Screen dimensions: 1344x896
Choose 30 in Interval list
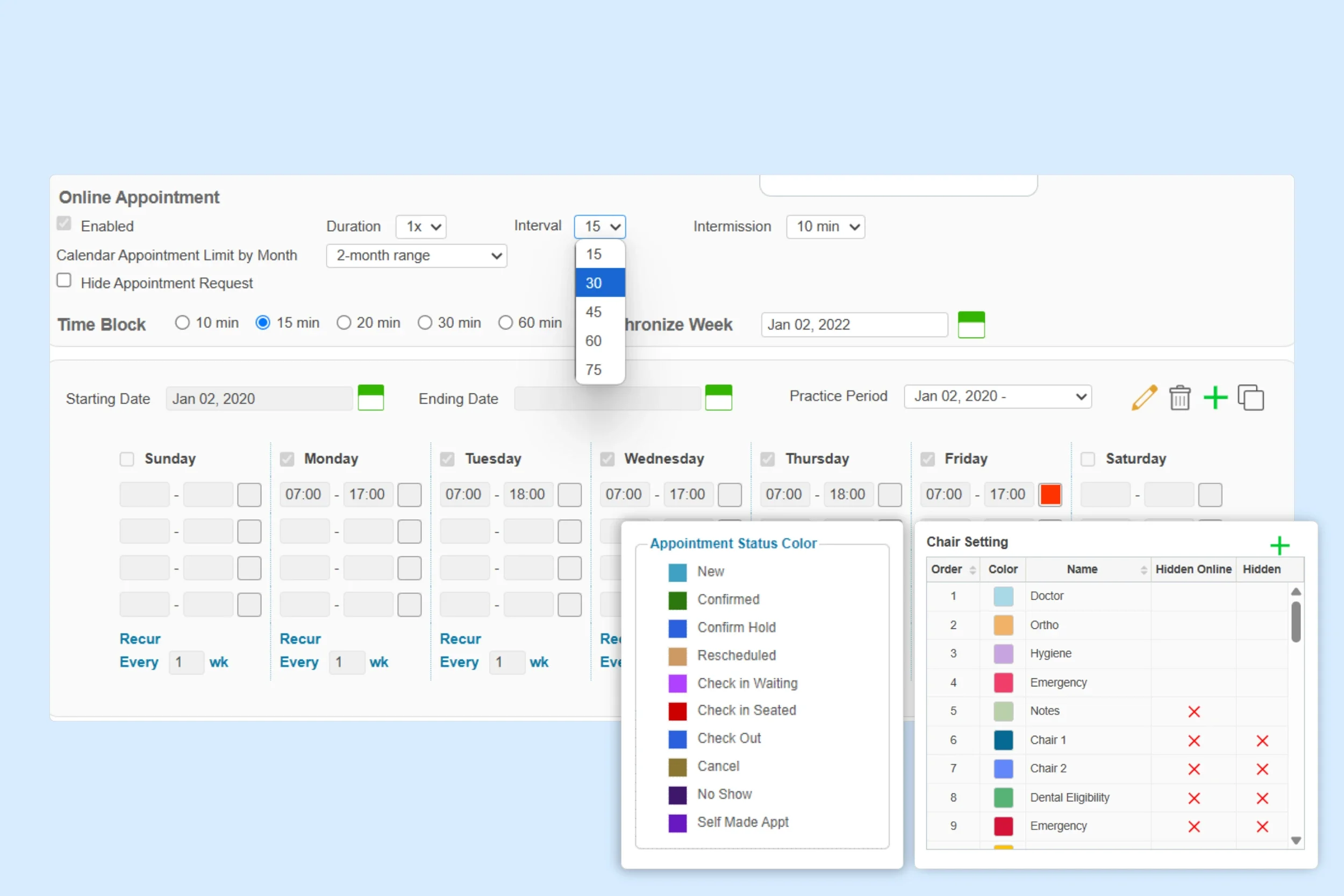(x=599, y=283)
